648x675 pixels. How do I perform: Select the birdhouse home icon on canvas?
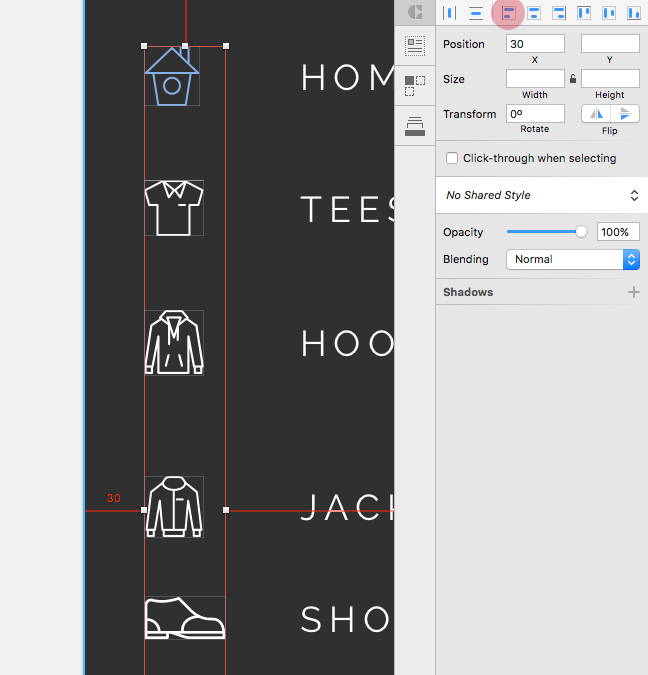[172, 76]
